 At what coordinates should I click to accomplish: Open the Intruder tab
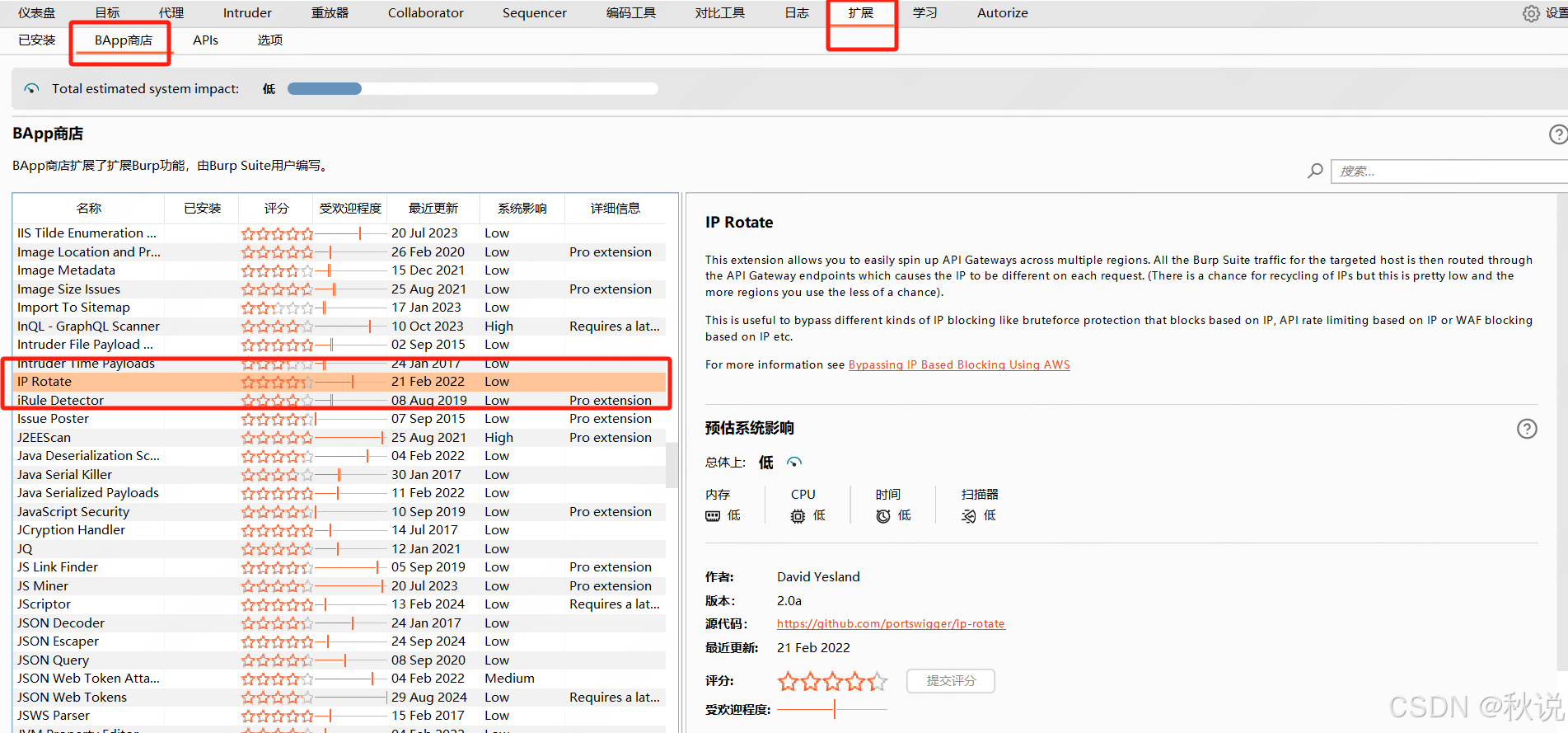[247, 13]
